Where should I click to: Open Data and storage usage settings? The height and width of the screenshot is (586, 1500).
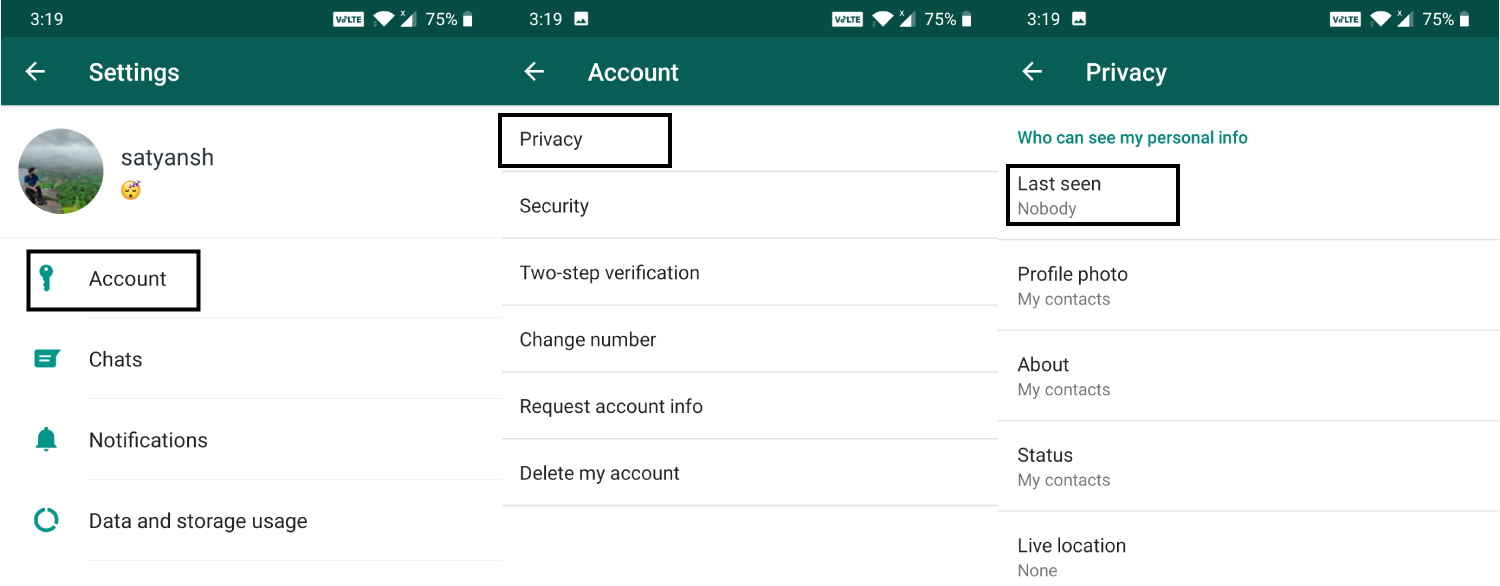pyautogui.click(x=250, y=521)
